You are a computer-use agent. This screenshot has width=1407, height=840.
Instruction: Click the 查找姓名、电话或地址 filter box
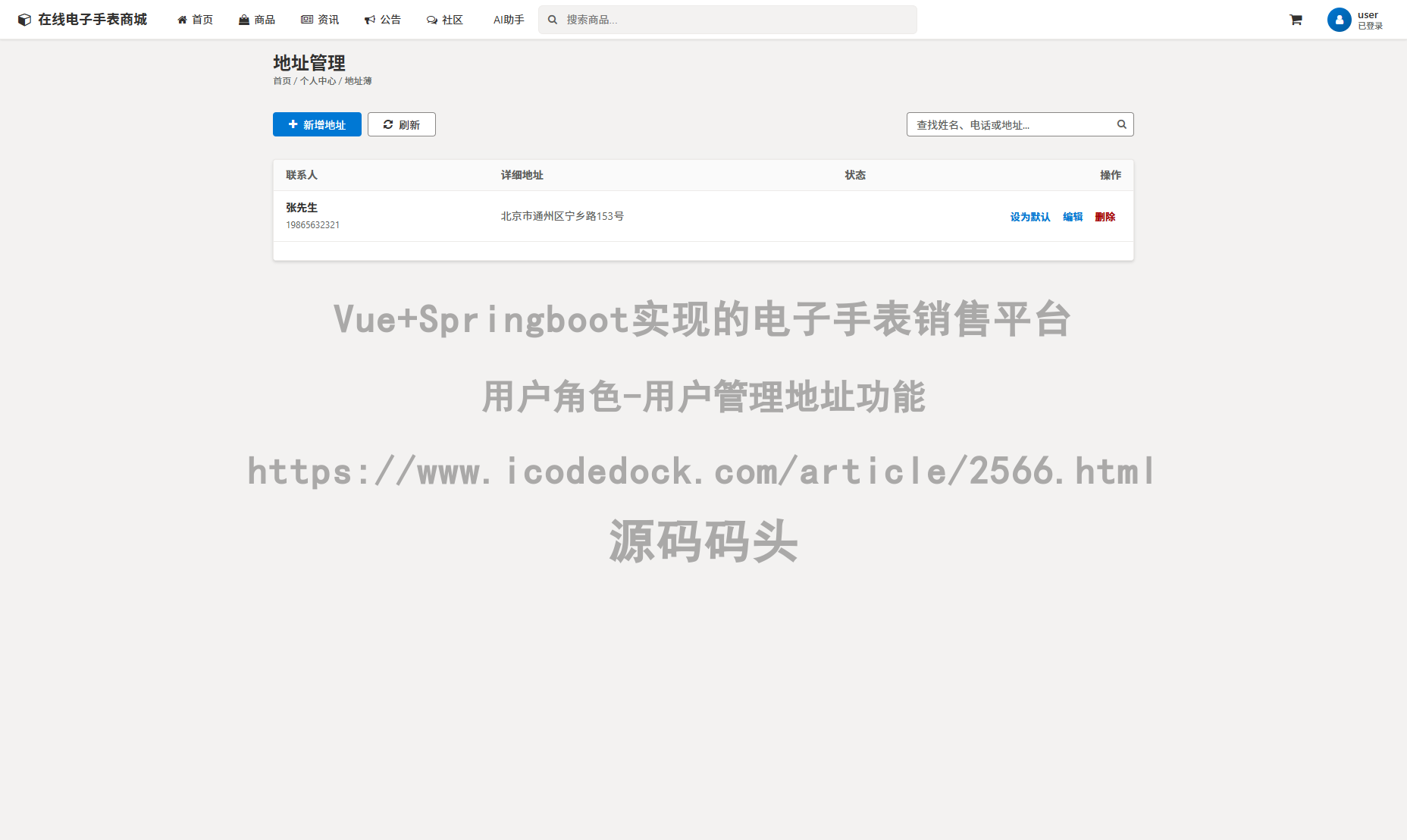point(1008,124)
